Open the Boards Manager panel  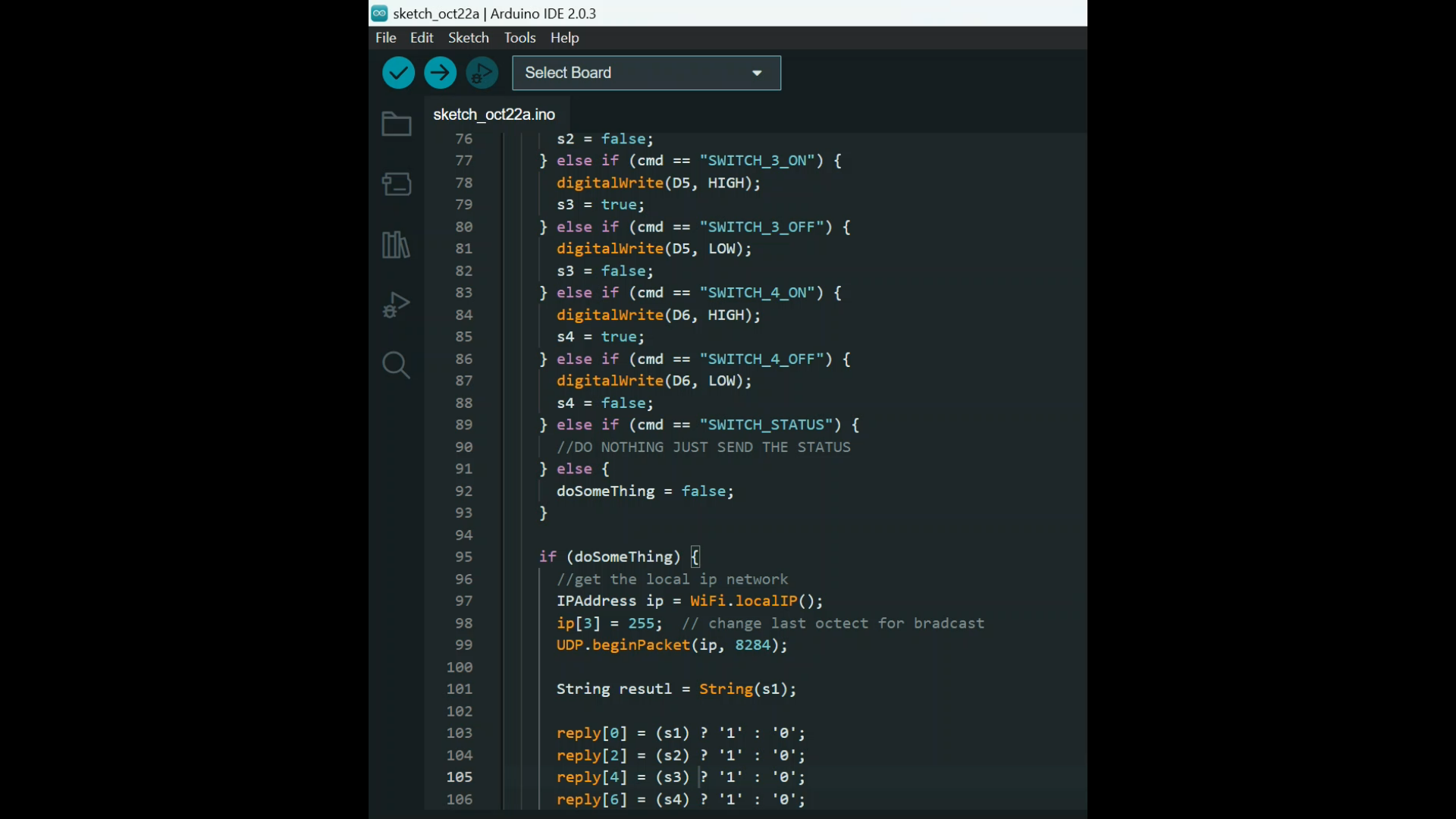pyautogui.click(x=396, y=184)
